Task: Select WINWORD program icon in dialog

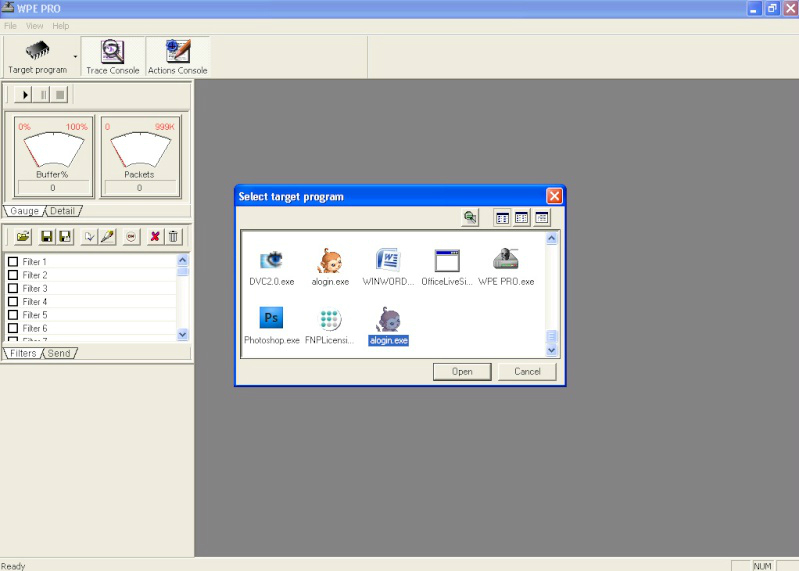Action: pyautogui.click(x=388, y=262)
